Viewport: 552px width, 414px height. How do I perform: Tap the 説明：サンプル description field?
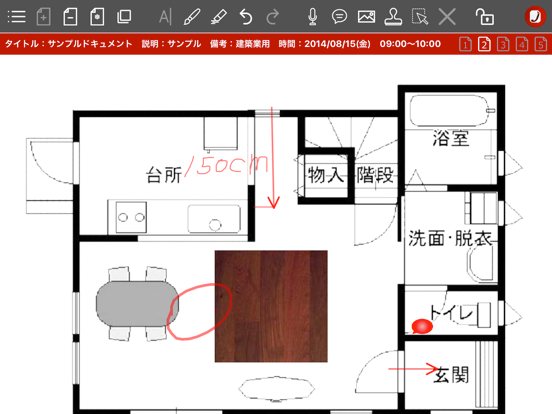tap(171, 44)
